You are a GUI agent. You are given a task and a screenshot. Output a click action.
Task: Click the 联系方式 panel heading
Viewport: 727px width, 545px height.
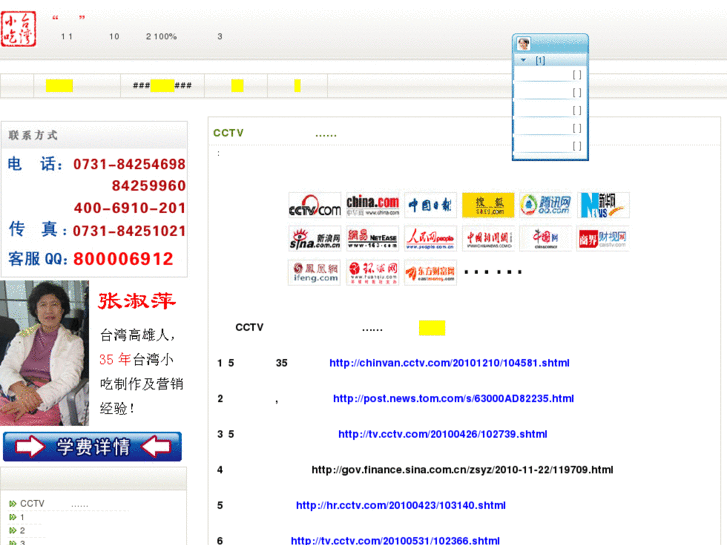[x=33, y=135]
